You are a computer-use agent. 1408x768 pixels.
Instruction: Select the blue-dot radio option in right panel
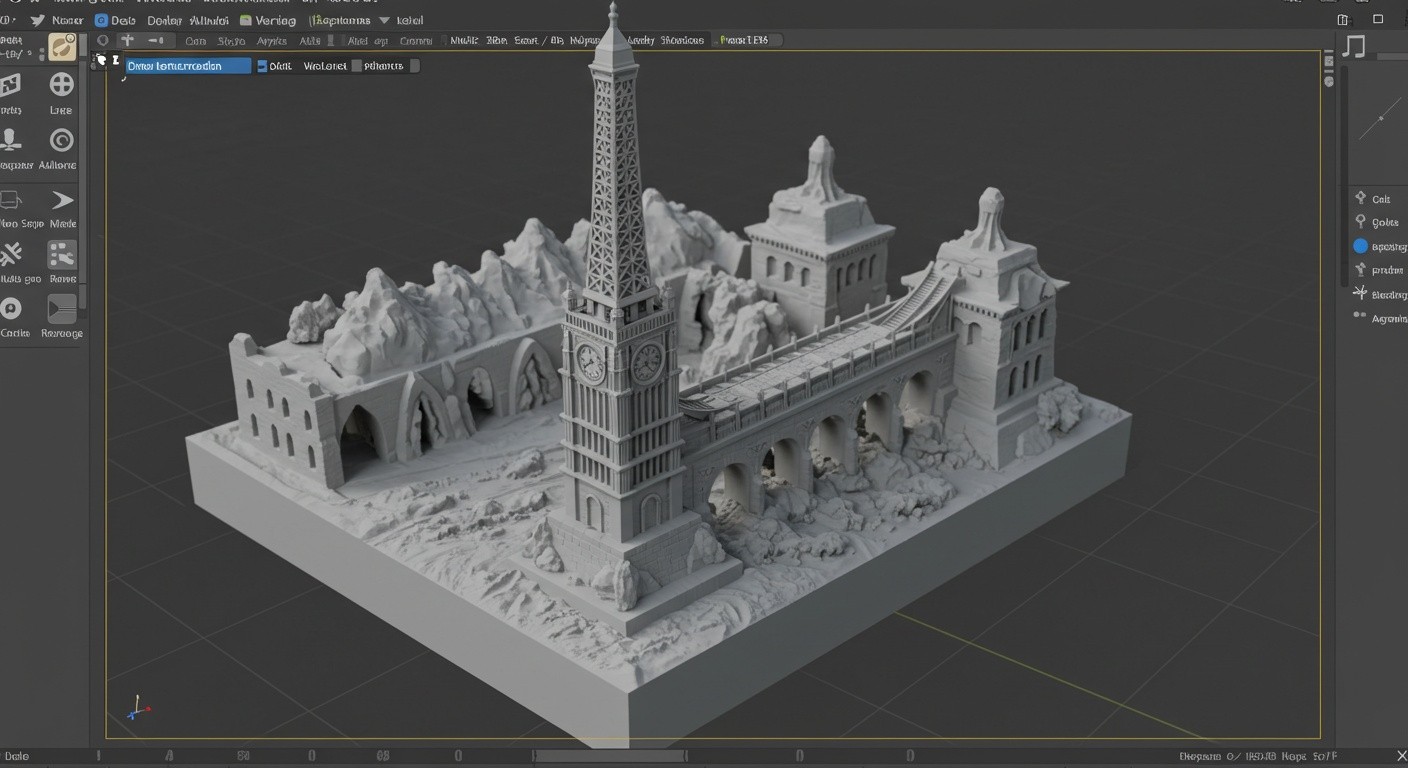(x=1360, y=246)
